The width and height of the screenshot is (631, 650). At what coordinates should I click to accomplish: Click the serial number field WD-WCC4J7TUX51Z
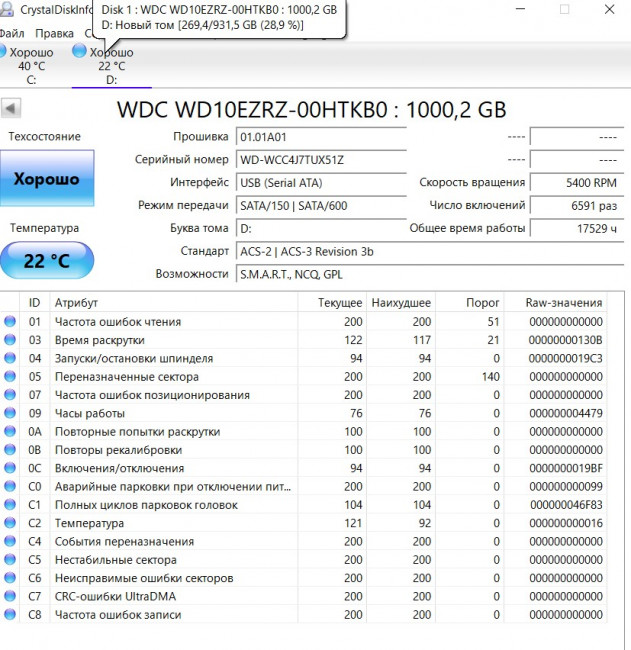tap(321, 160)
